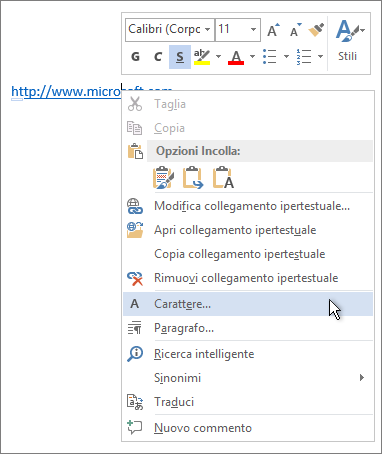Paste keep text only icon
Screen dimensions: 382x454
(223, 178)
